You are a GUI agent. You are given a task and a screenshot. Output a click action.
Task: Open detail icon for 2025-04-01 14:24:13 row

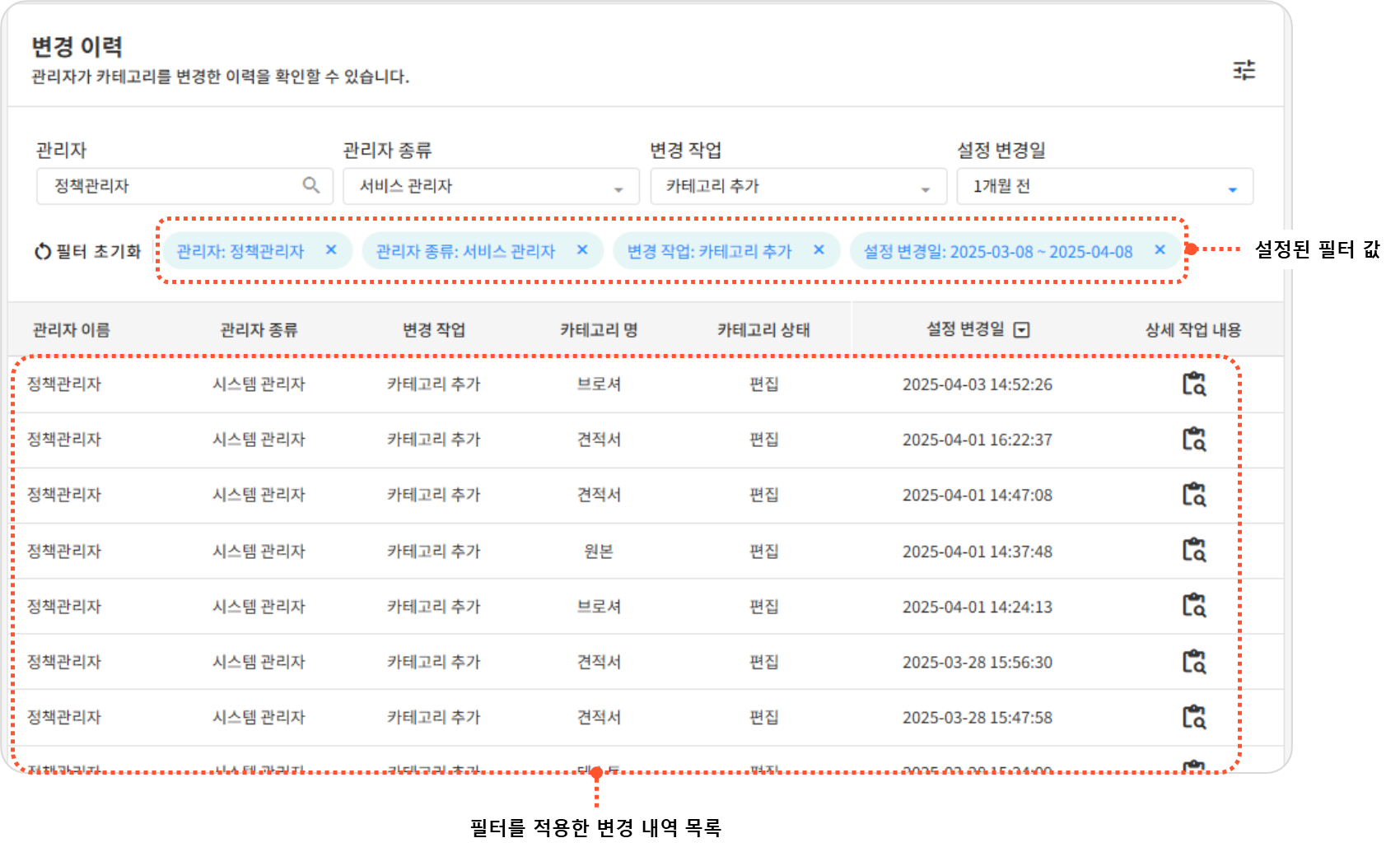[1193, 605]
